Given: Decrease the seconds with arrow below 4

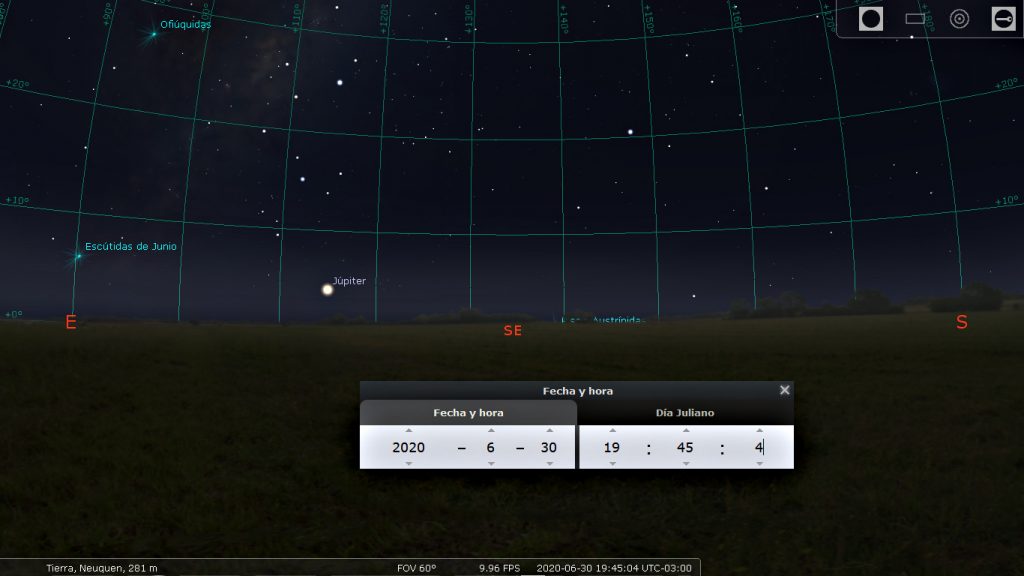Looking at the screenshot, I should 759,464.
